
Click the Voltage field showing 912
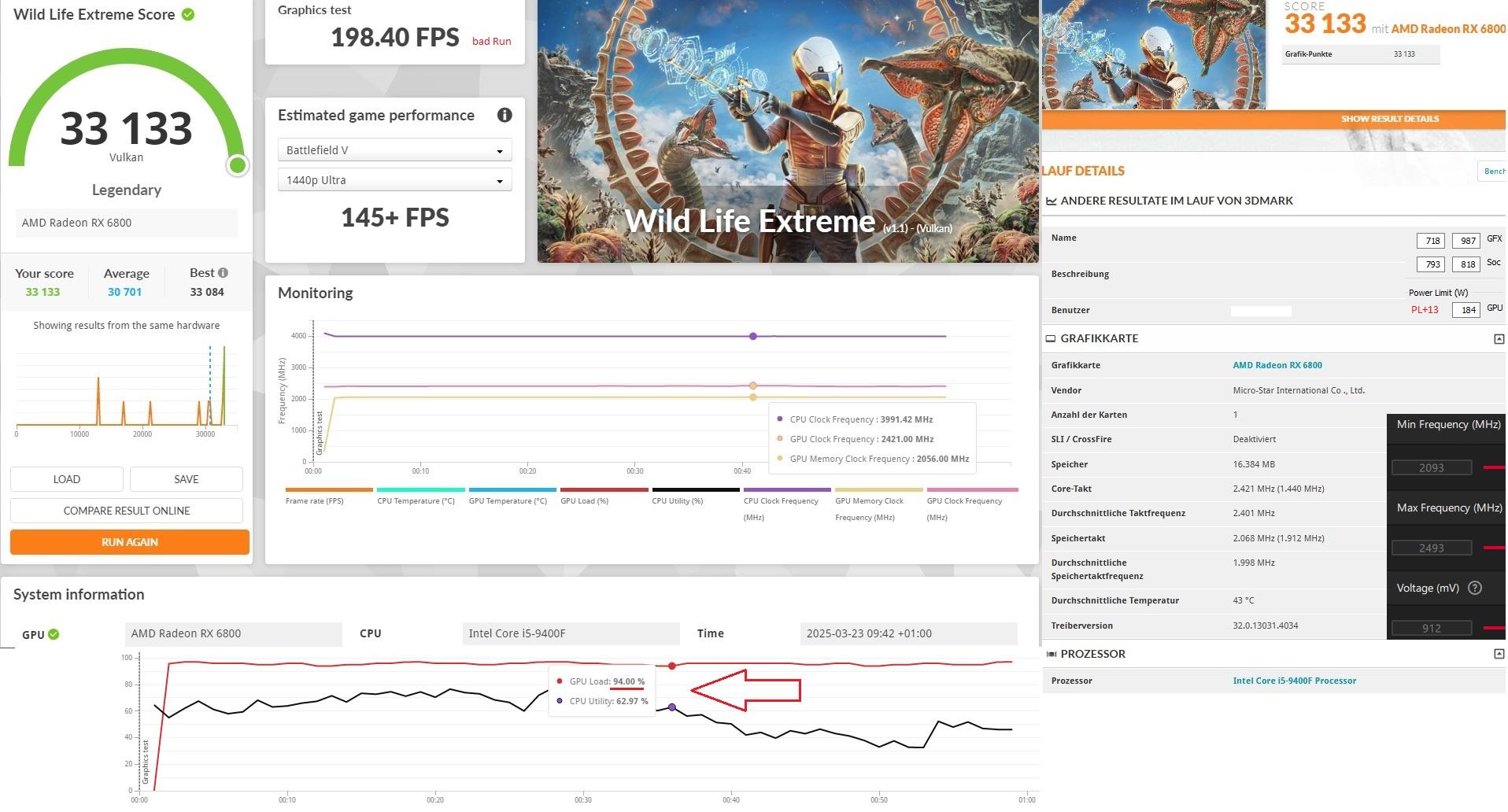(x=1432, y=628)
